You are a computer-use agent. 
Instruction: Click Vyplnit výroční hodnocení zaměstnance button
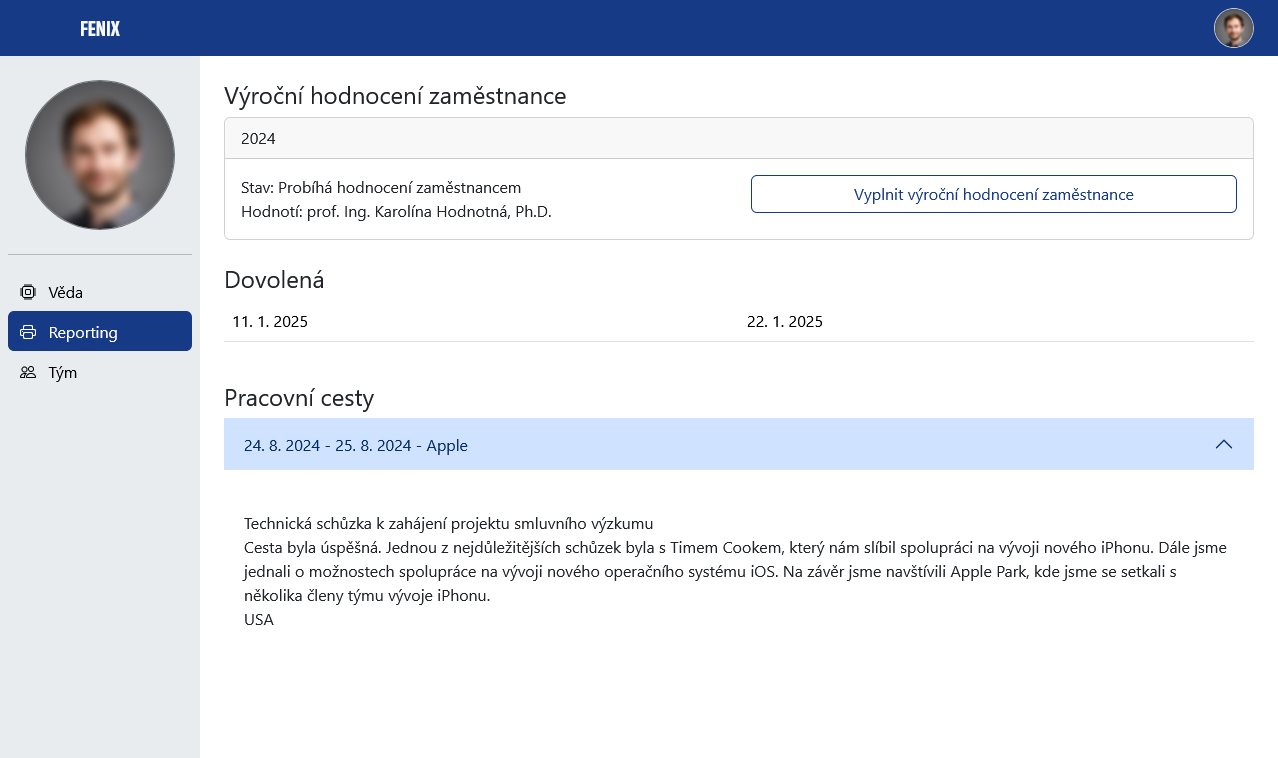coord(993,194)
